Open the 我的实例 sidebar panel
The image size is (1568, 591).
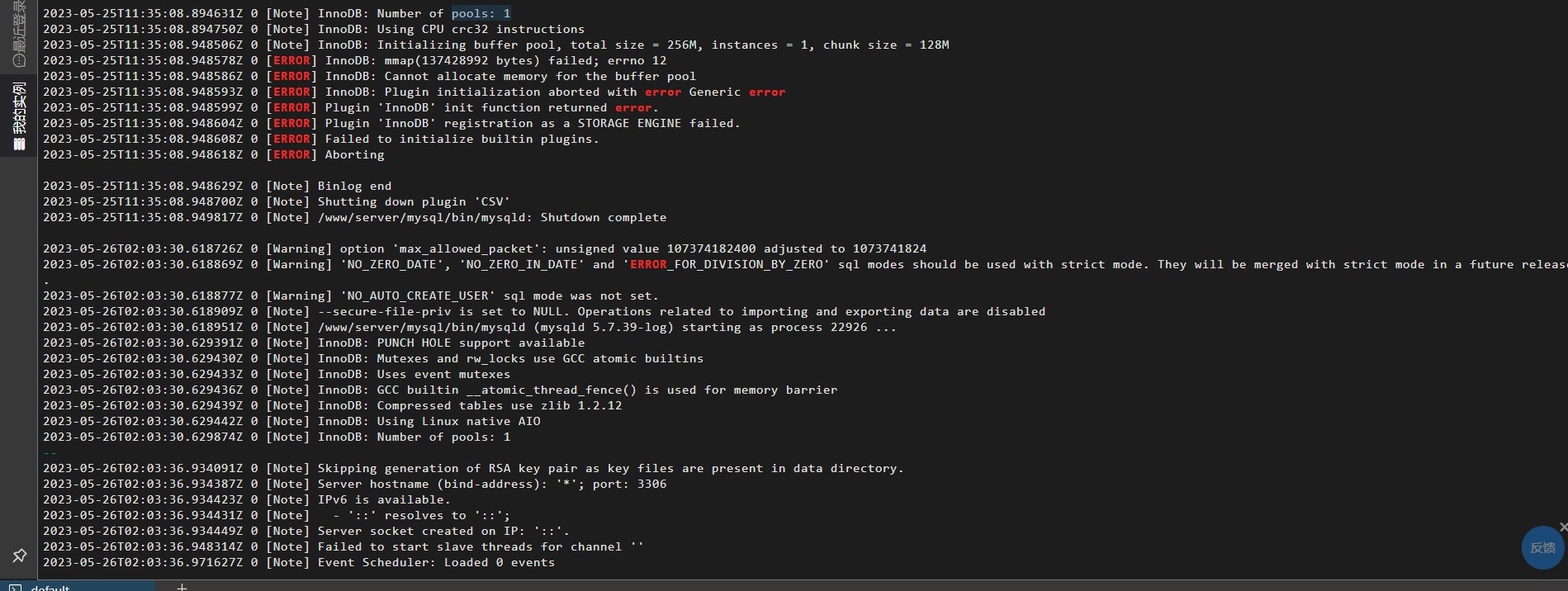[x=19, y=116]
